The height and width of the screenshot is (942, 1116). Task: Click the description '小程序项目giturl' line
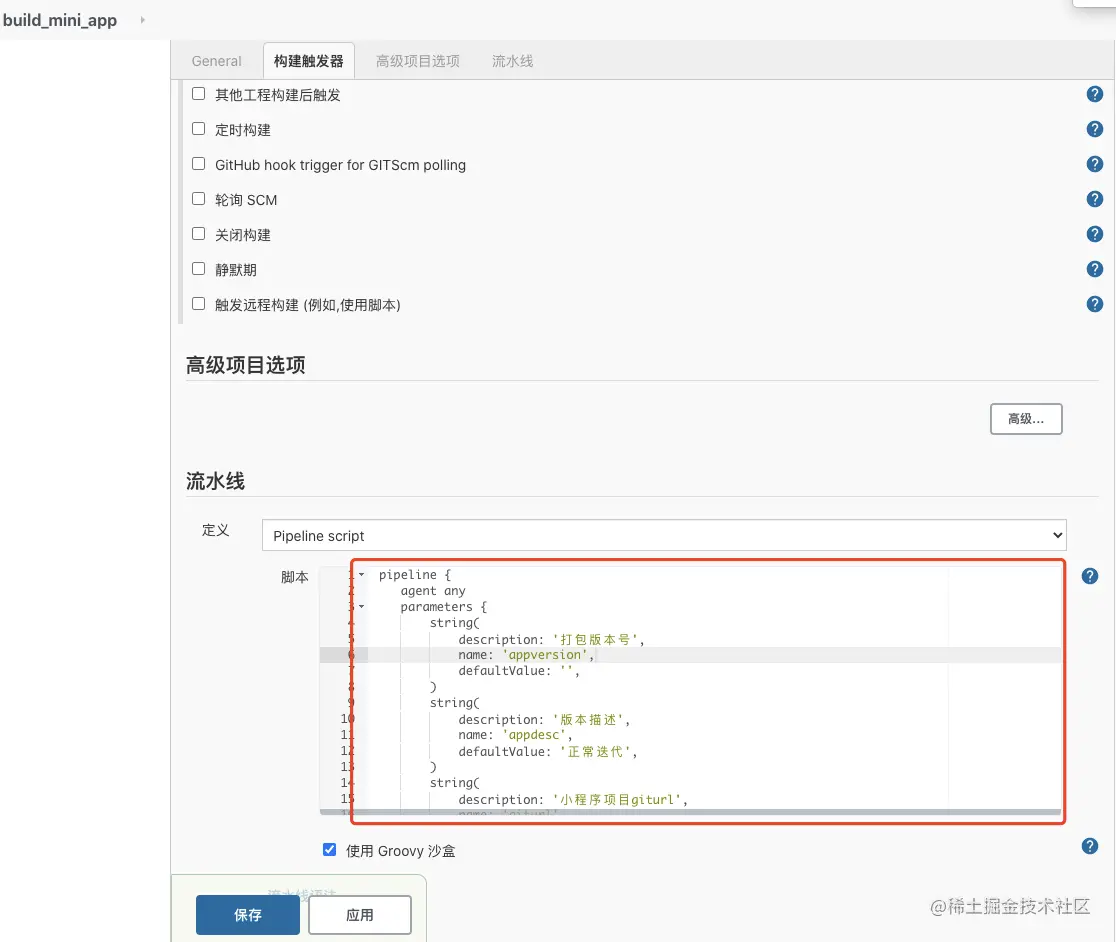tap(573, 799)
